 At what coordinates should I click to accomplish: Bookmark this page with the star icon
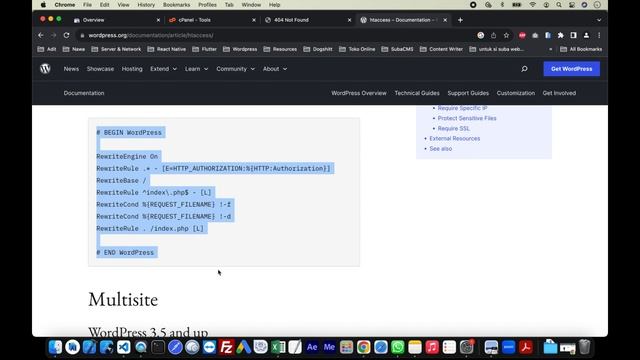pyautogui.click(x=507, y=36)
